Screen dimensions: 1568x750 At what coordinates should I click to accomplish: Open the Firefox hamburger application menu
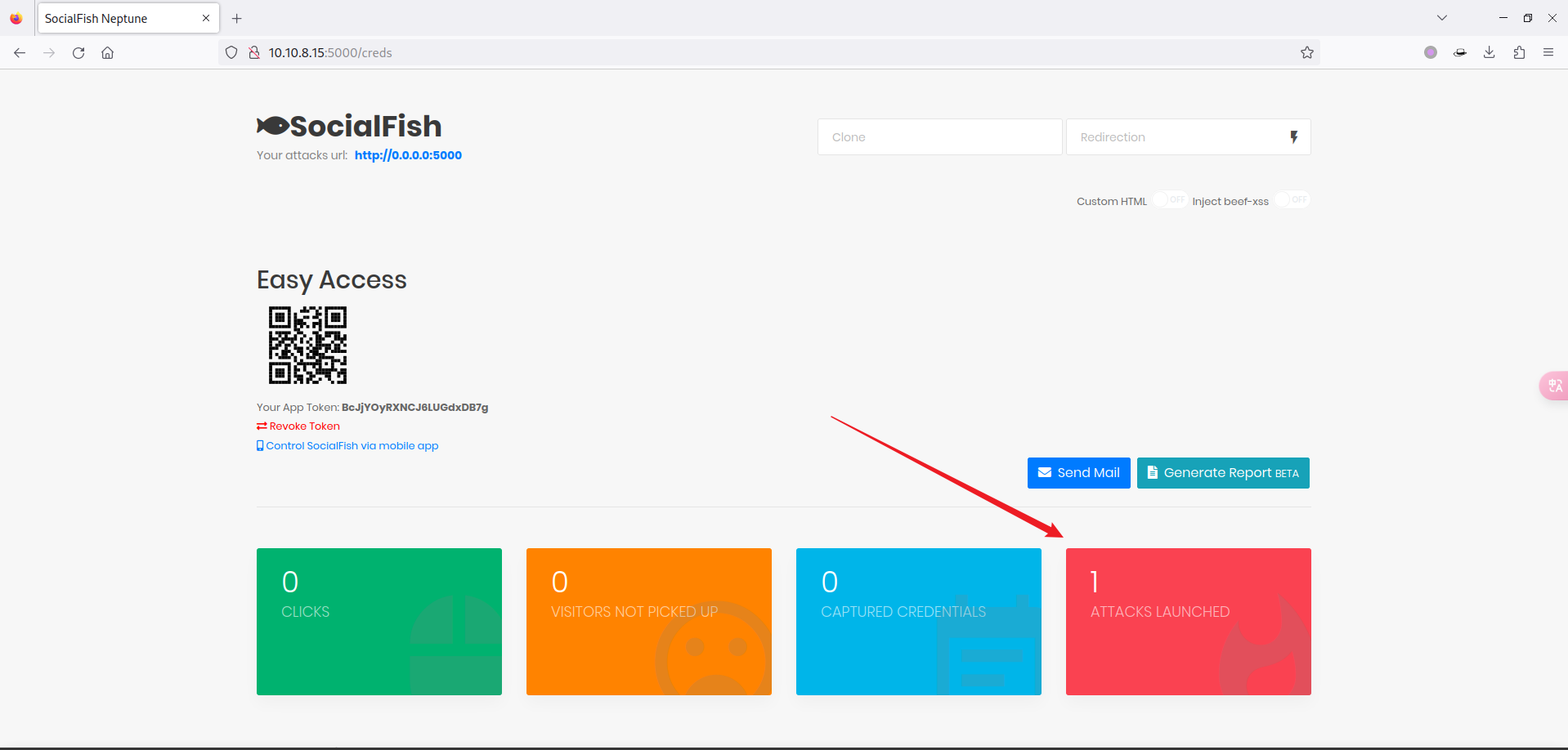[x=1548, y=52]
